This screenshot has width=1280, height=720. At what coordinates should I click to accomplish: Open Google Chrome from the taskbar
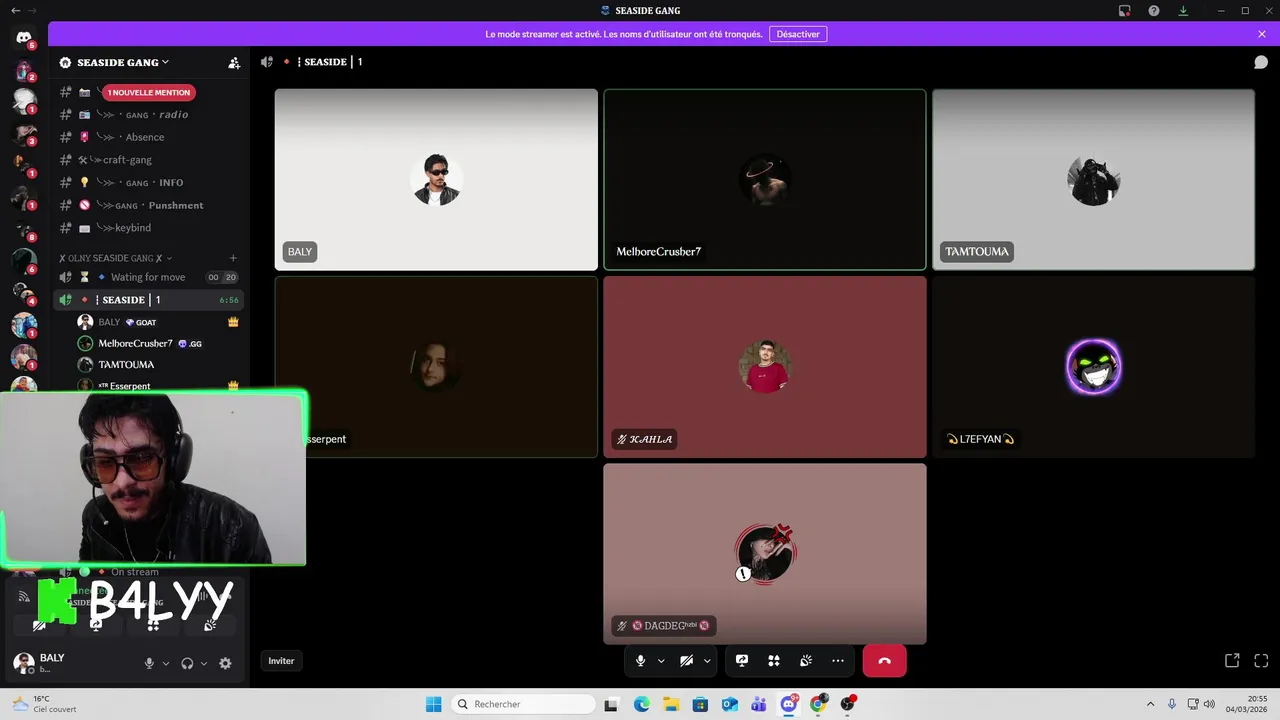[818, 704]
